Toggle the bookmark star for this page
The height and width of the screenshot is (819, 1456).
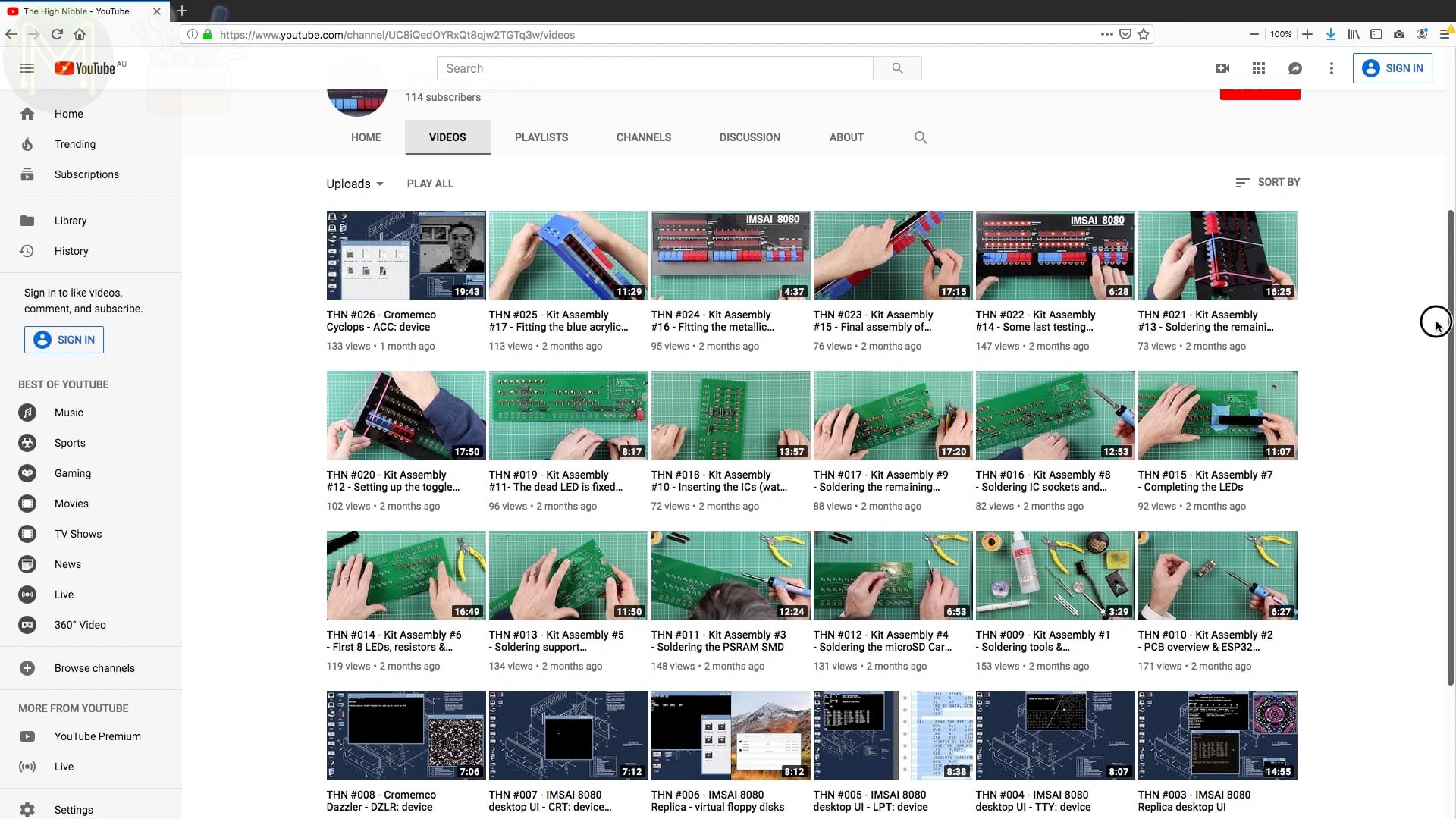(1144, 34)
